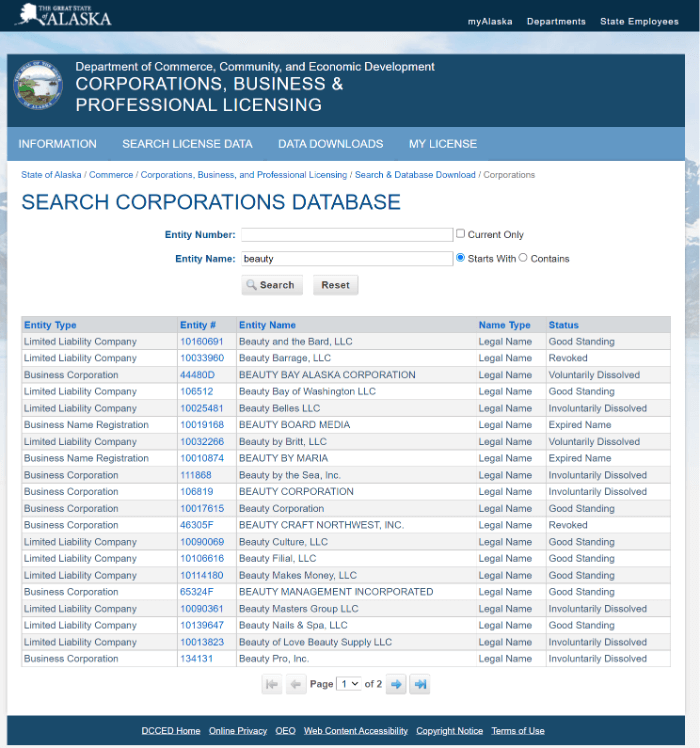Open entity number 10139647
Viewport: 700px width, 748px height.
pyautogui.click(x=202, y=625)
